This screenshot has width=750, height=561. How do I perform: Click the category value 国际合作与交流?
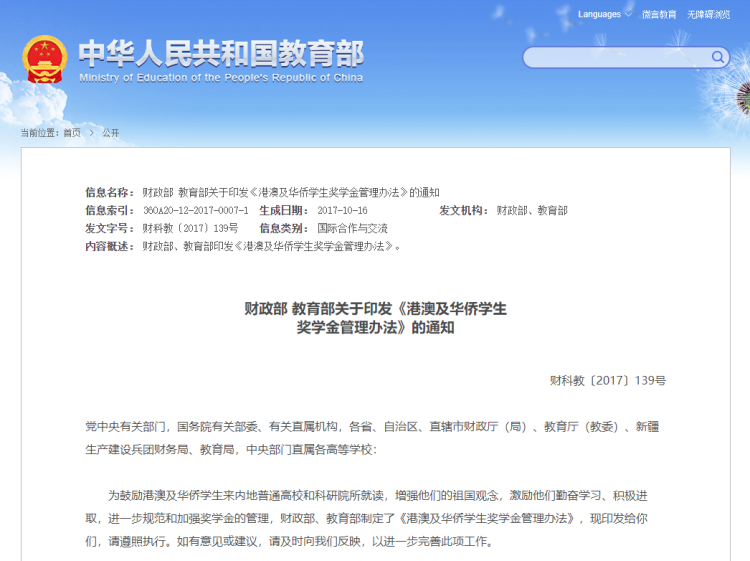353,228
